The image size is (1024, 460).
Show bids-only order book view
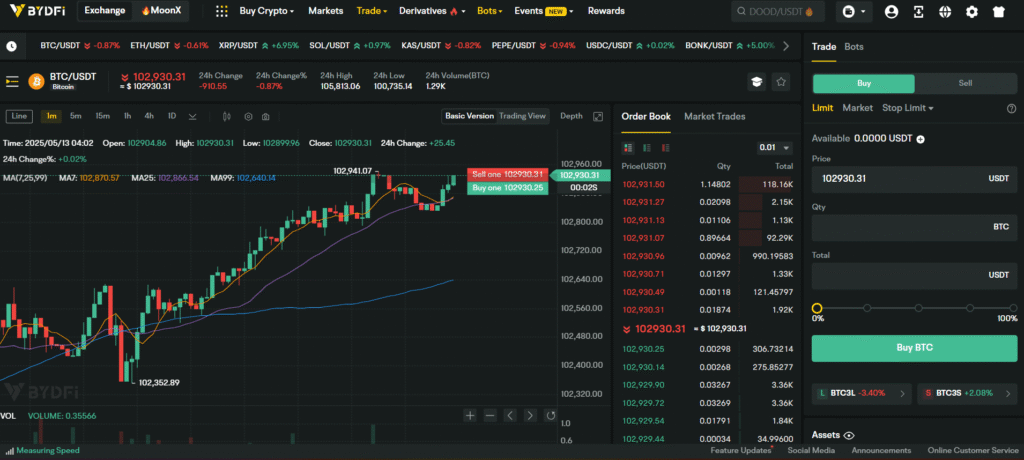[x=647, y=148]
